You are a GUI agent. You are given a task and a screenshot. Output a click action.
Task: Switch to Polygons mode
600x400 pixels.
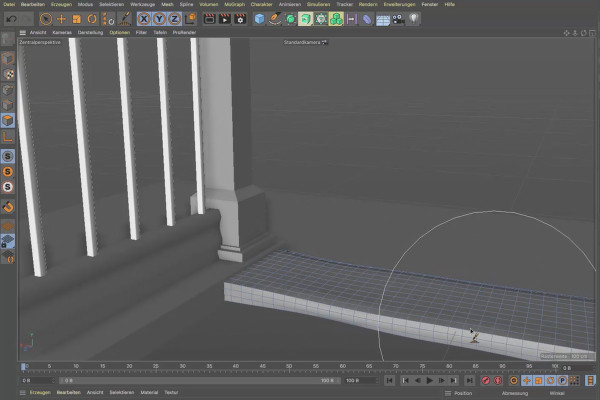coord(8,121)
